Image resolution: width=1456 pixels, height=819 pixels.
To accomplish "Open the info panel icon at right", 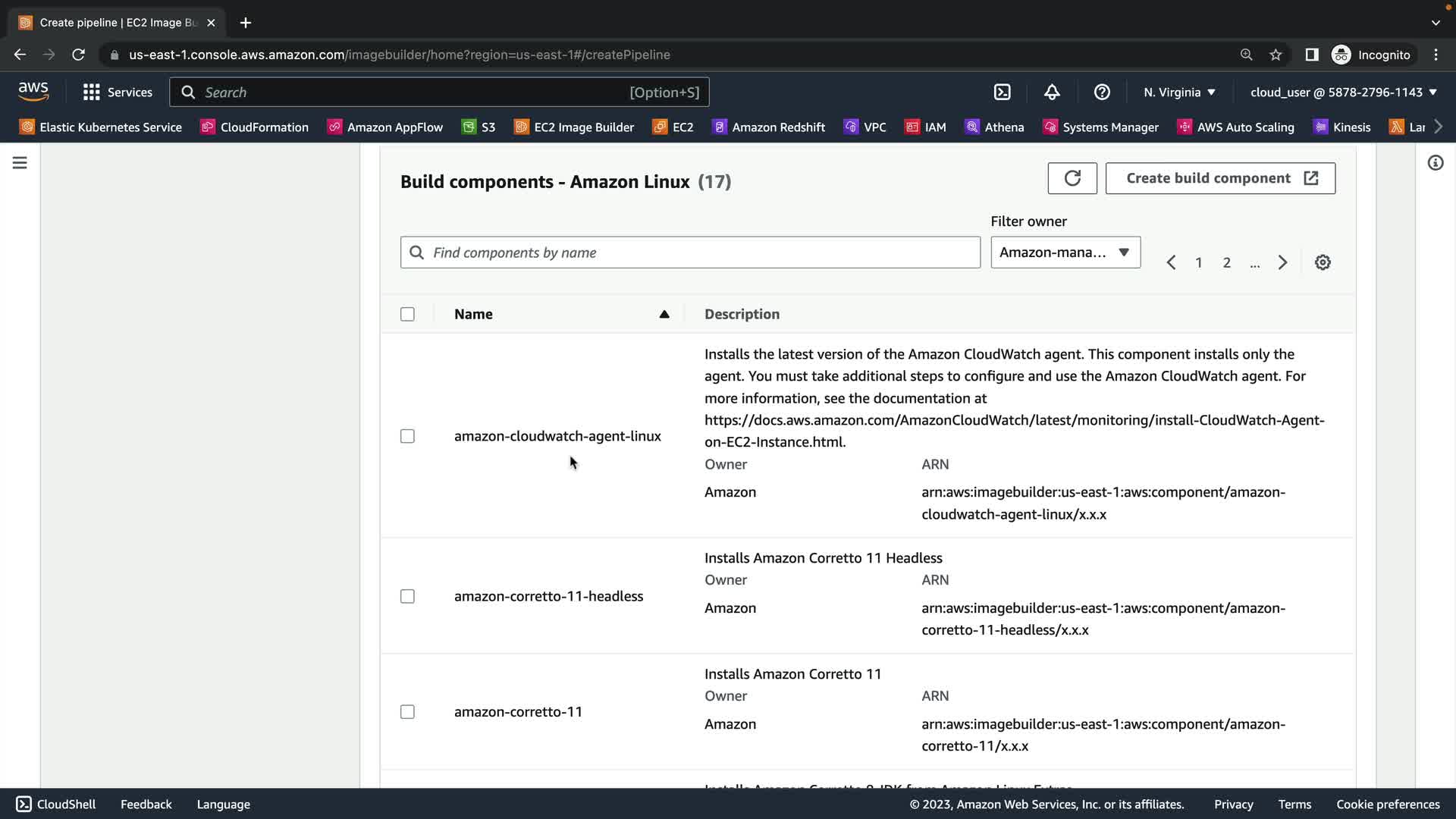I will click(x=1435, y=163).
